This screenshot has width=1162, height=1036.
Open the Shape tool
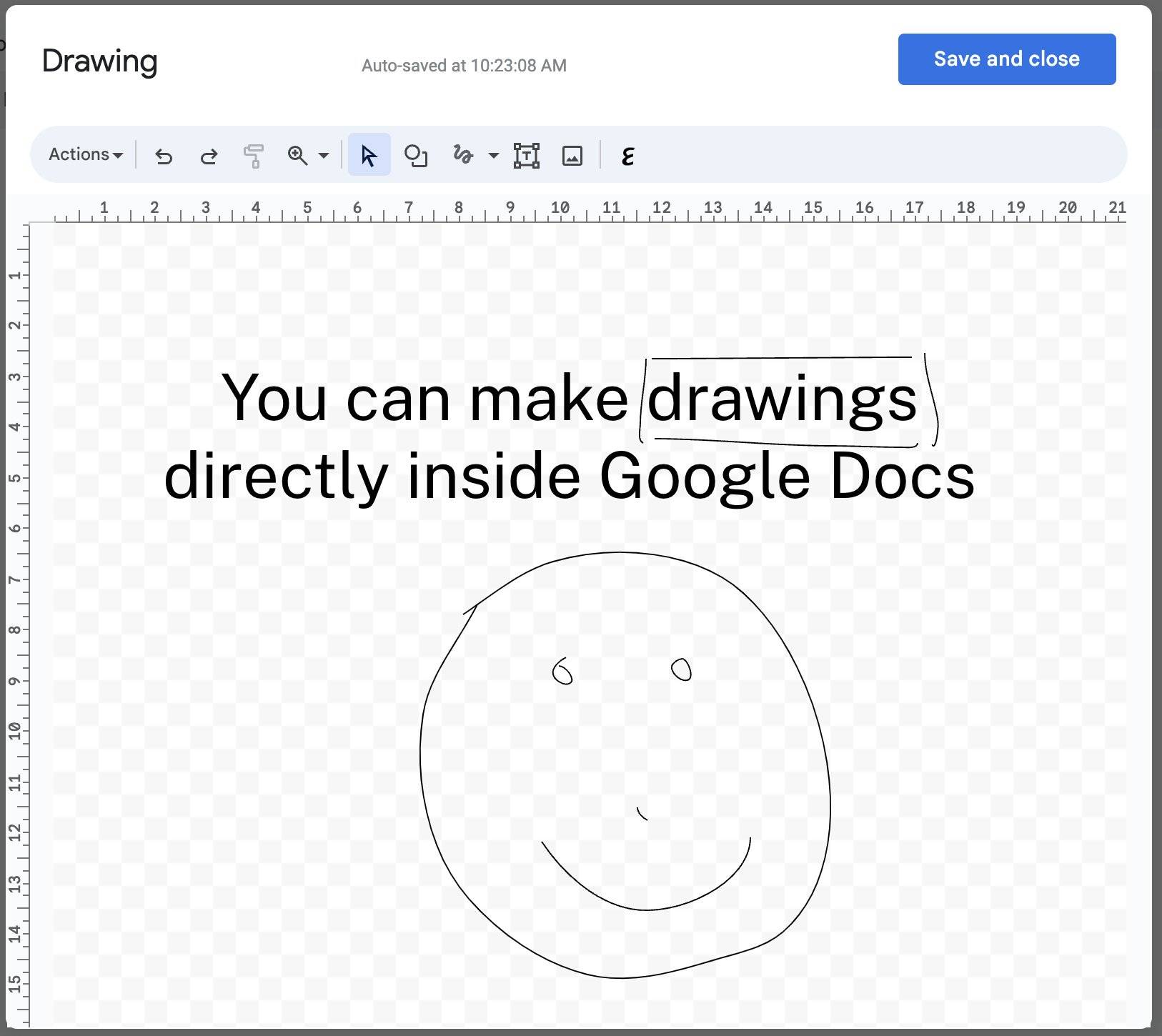click(x=415, y=155)
